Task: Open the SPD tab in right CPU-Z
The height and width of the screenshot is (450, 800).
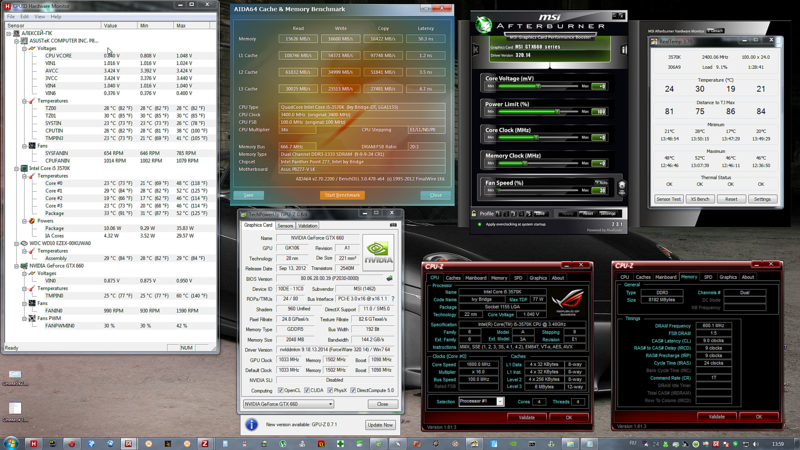Action: [708, 277]
